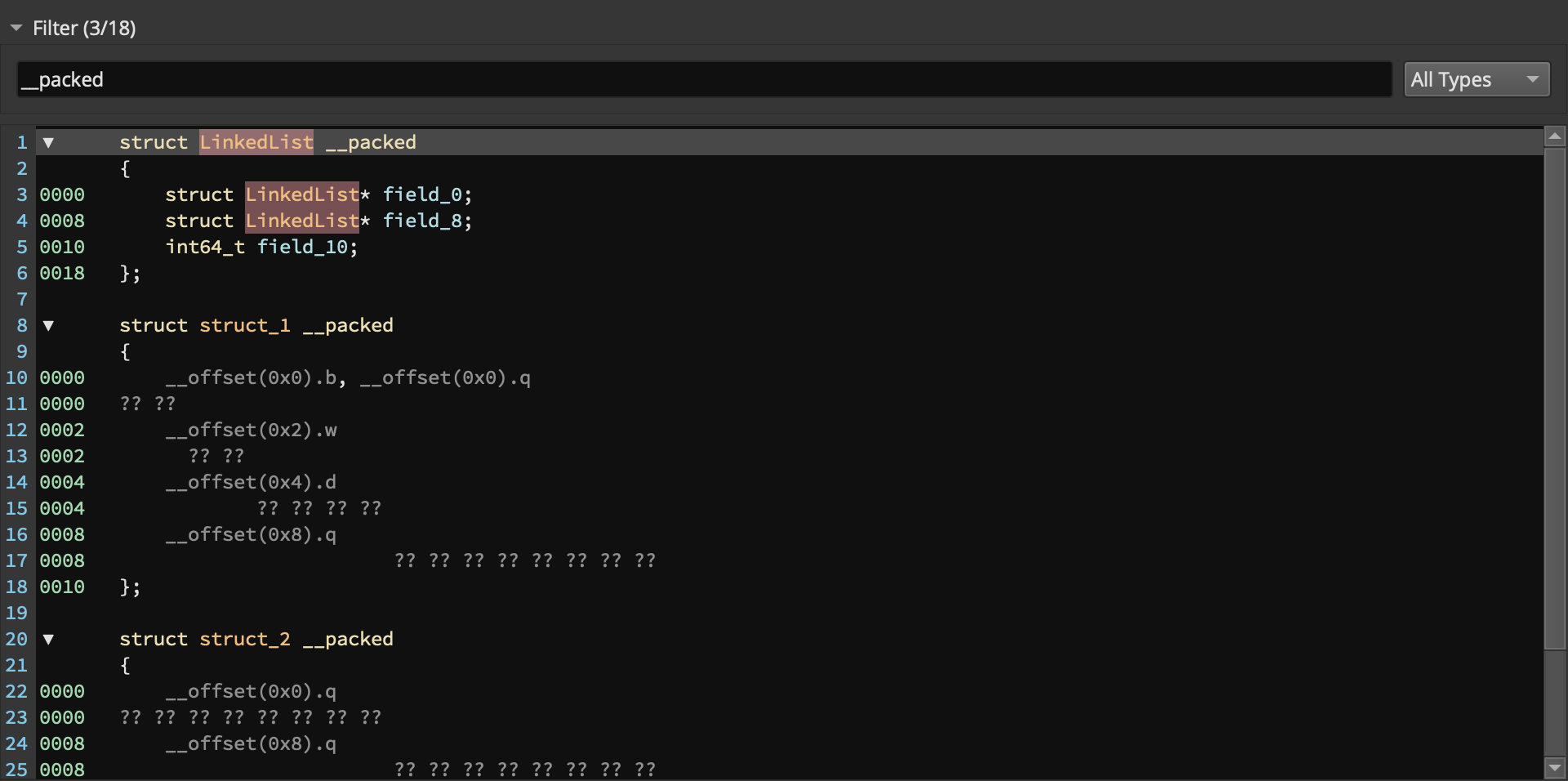
Task: Open the All Types dropdown
Action: (x=1475, y=79)
